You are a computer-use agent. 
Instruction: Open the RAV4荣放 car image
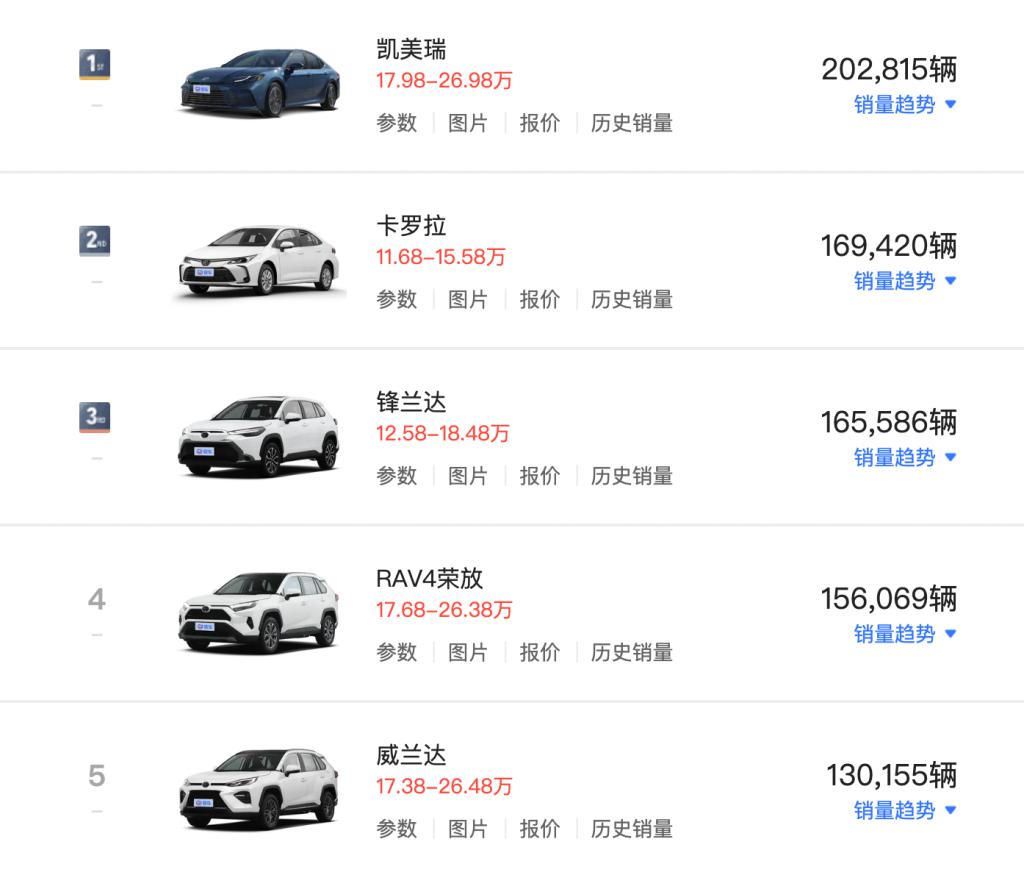tap(259, 612)
